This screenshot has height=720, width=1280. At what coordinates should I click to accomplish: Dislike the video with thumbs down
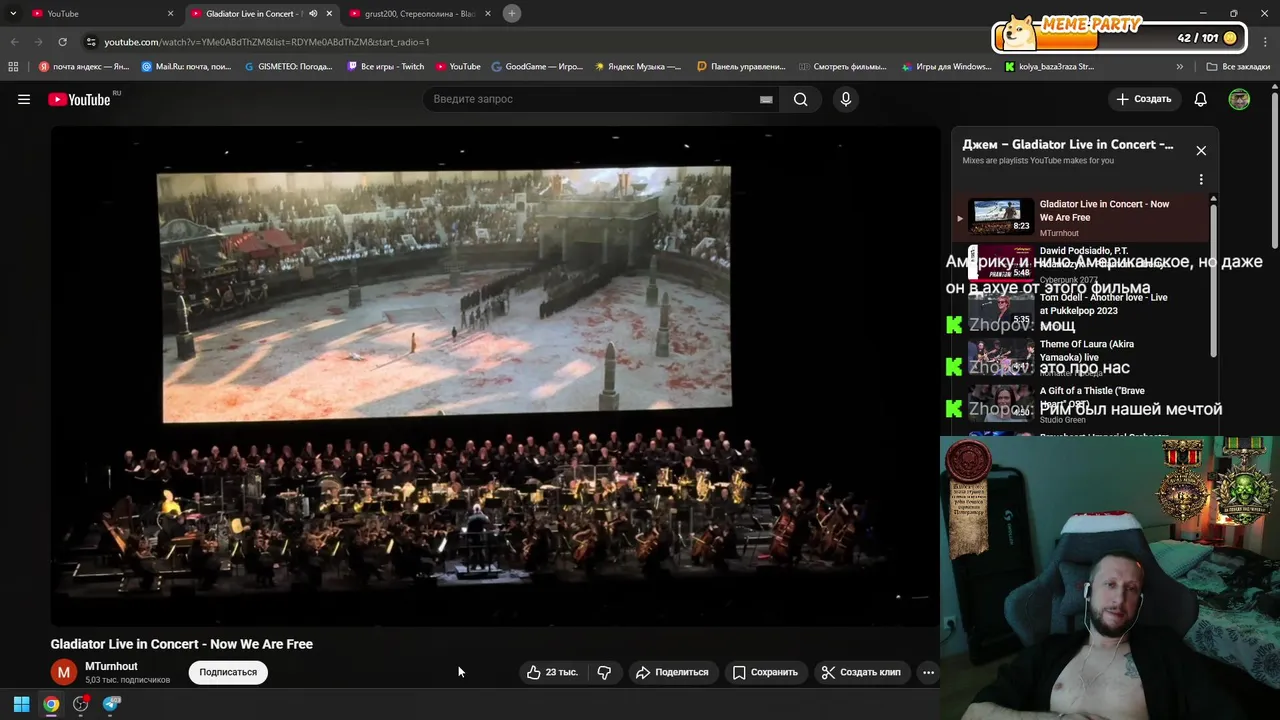coord(604,672)
